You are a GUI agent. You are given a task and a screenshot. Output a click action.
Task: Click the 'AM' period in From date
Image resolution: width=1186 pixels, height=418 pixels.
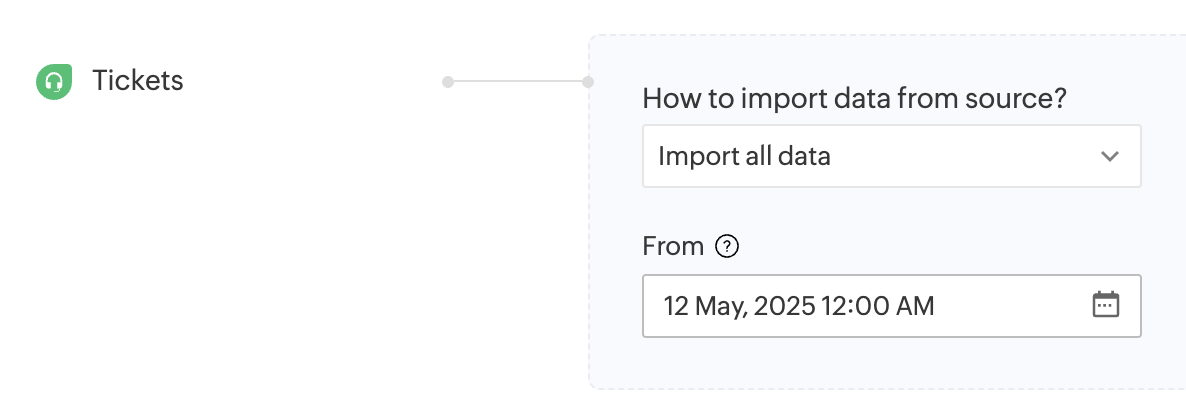tap(915, 306)
